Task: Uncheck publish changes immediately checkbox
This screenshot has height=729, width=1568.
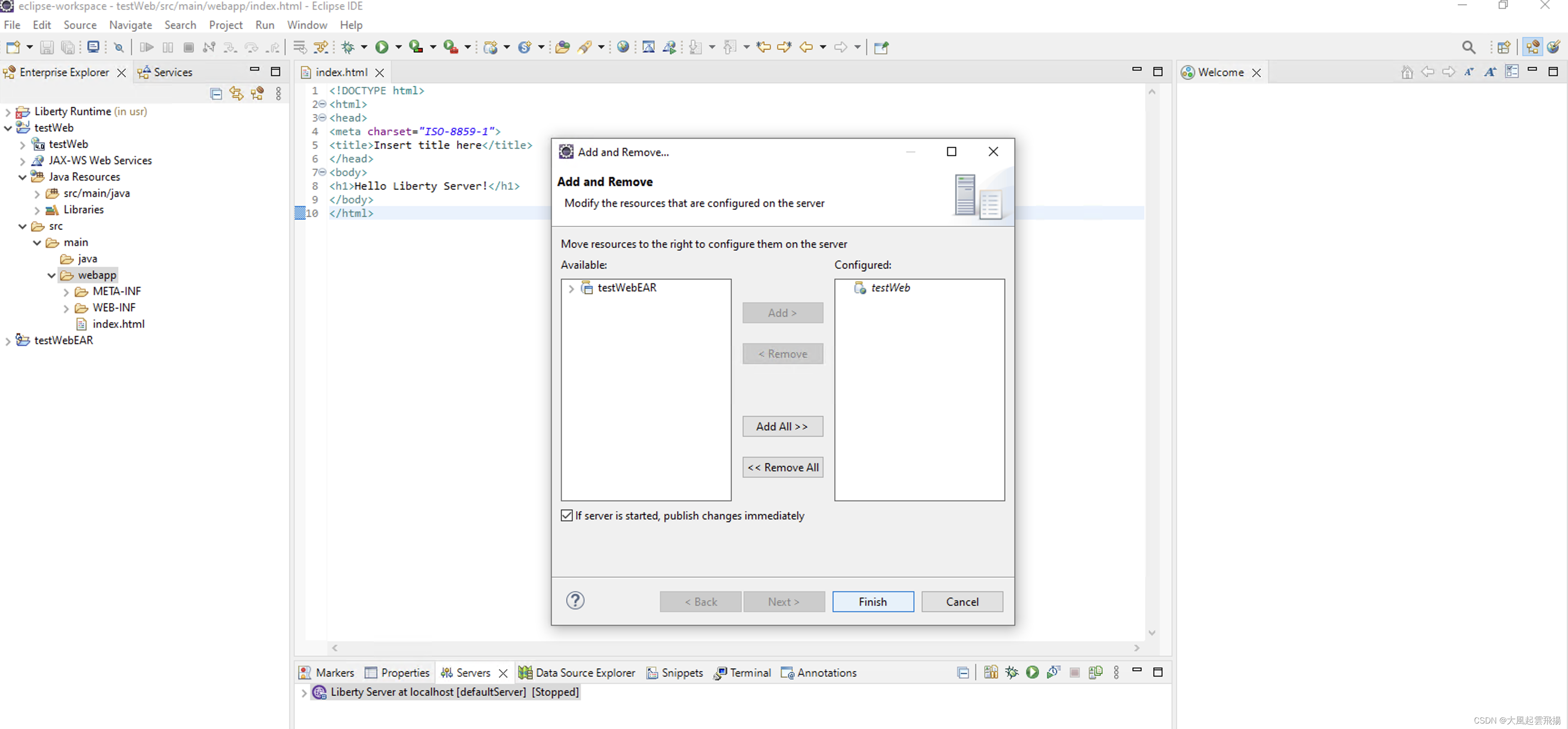Action: [x=567, y=515]
